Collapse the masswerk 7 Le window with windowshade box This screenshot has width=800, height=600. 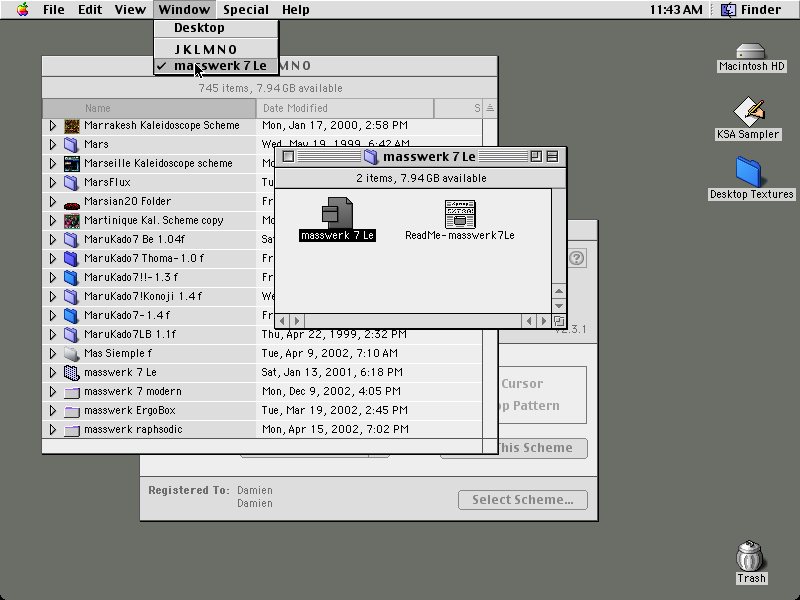(x=552, y=157)
